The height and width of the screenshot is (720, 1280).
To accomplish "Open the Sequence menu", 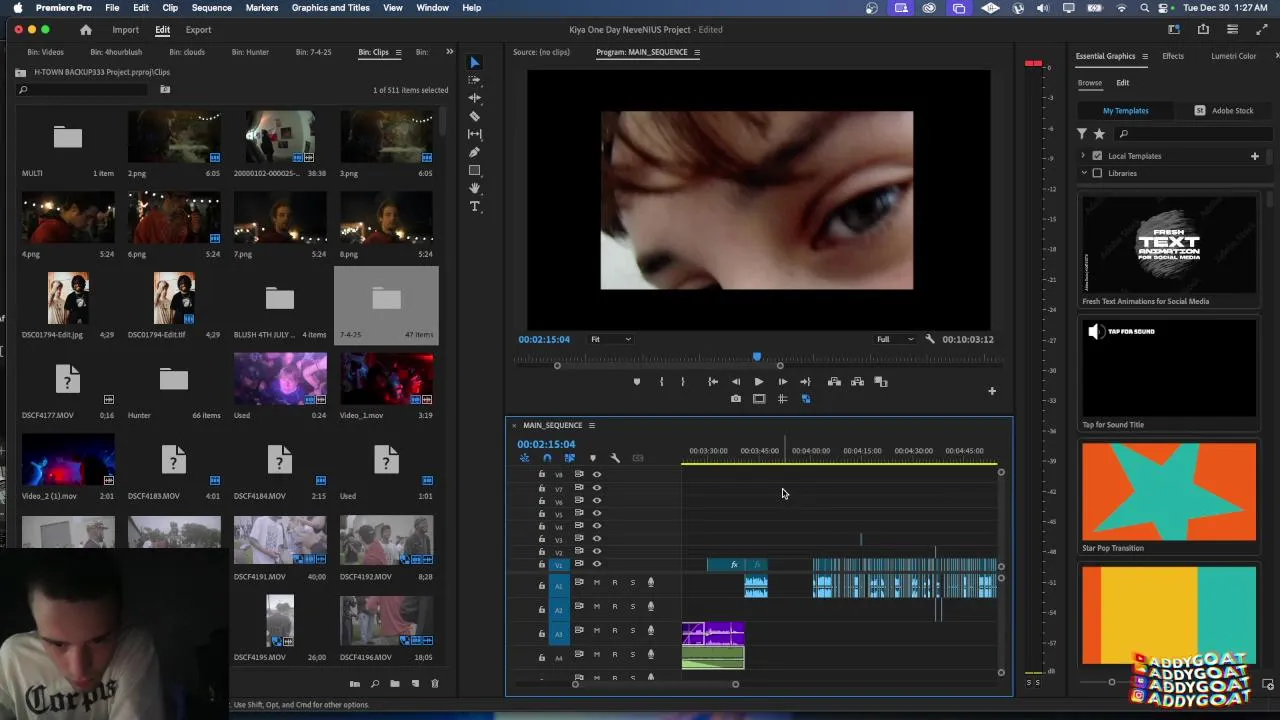I will [211, 8].
